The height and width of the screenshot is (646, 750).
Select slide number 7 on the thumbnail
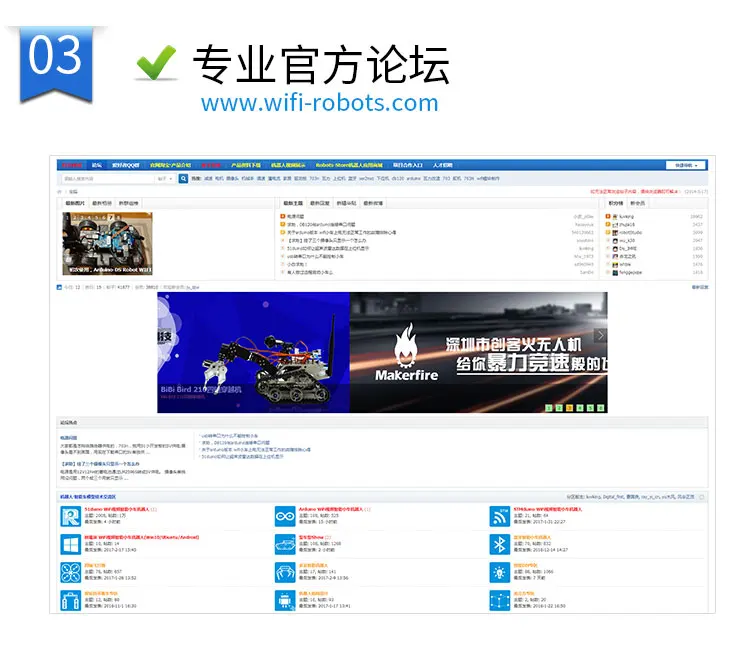click(110, 217)
